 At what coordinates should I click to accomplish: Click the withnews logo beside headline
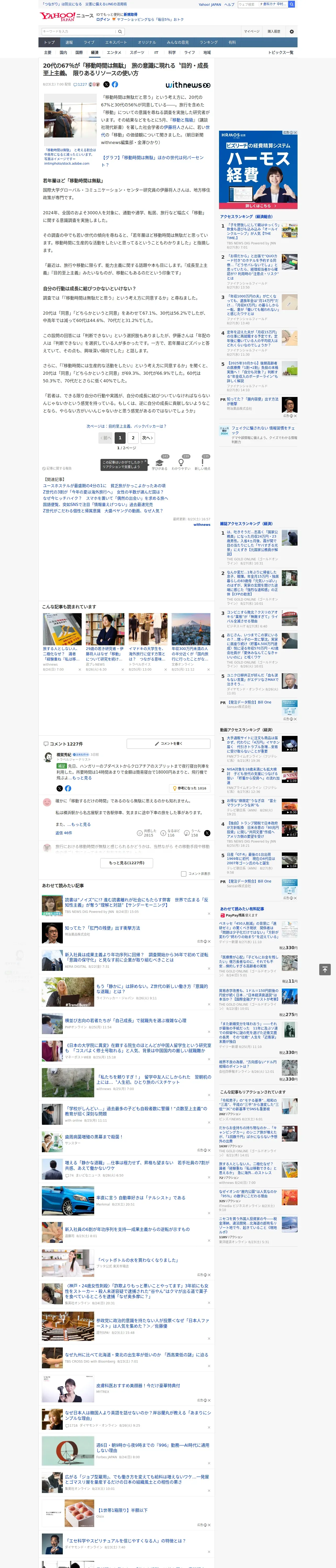click(188, 85)
